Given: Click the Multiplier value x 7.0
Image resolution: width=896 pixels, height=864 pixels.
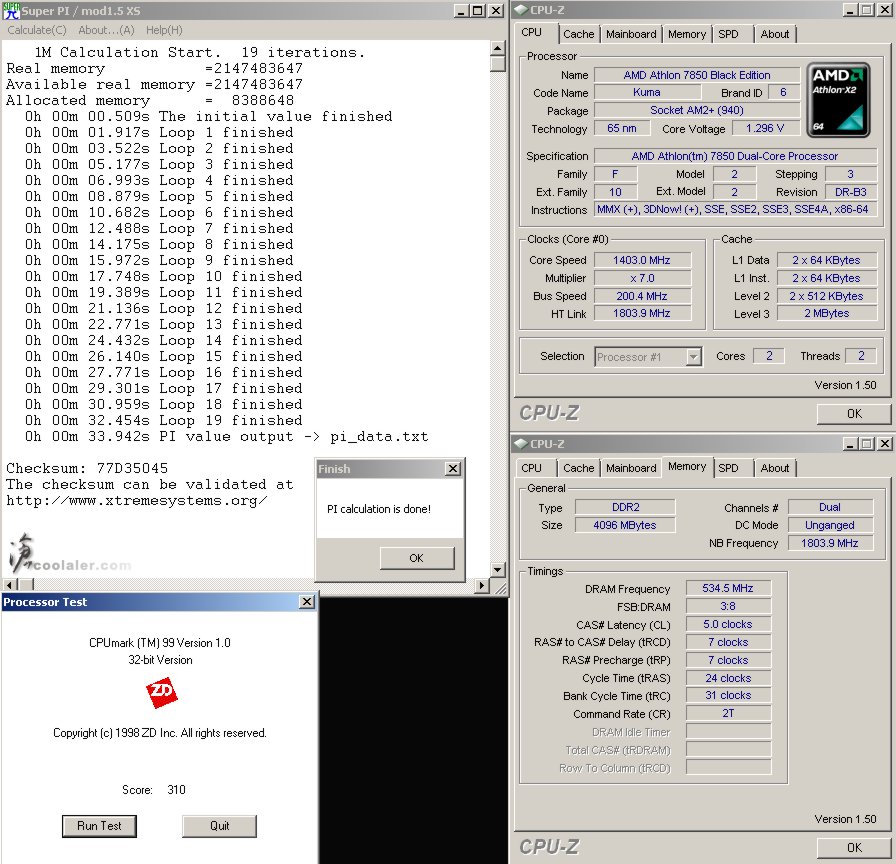Looking at the screenshot, I should click(642, 278).
